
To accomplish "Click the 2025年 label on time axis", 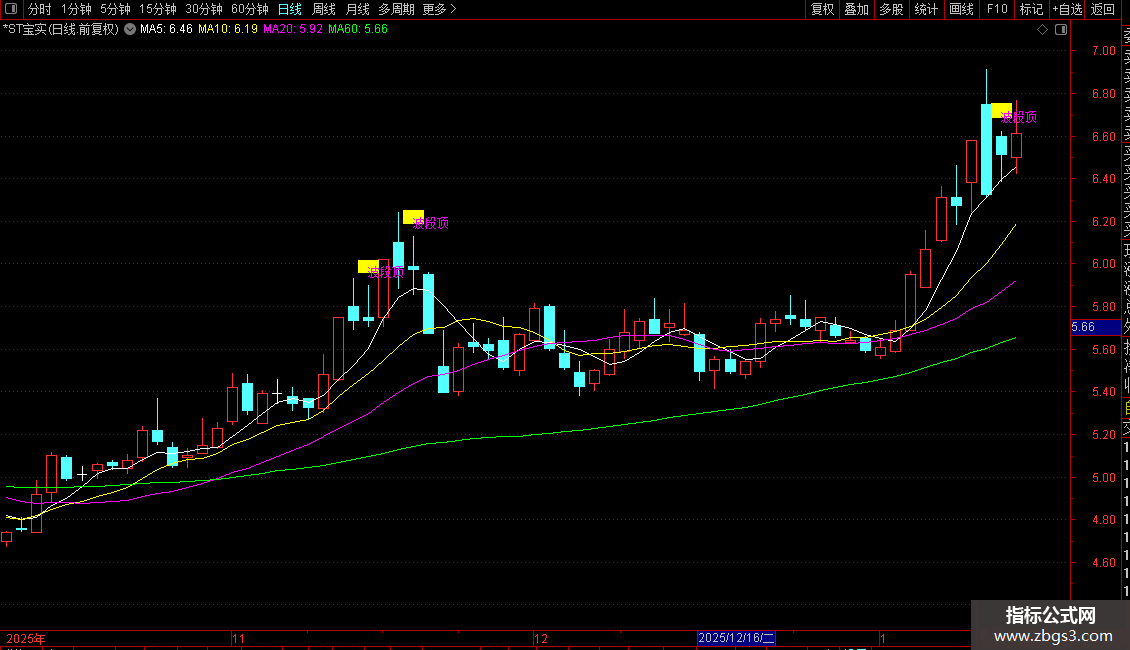I will coord(26,638).
